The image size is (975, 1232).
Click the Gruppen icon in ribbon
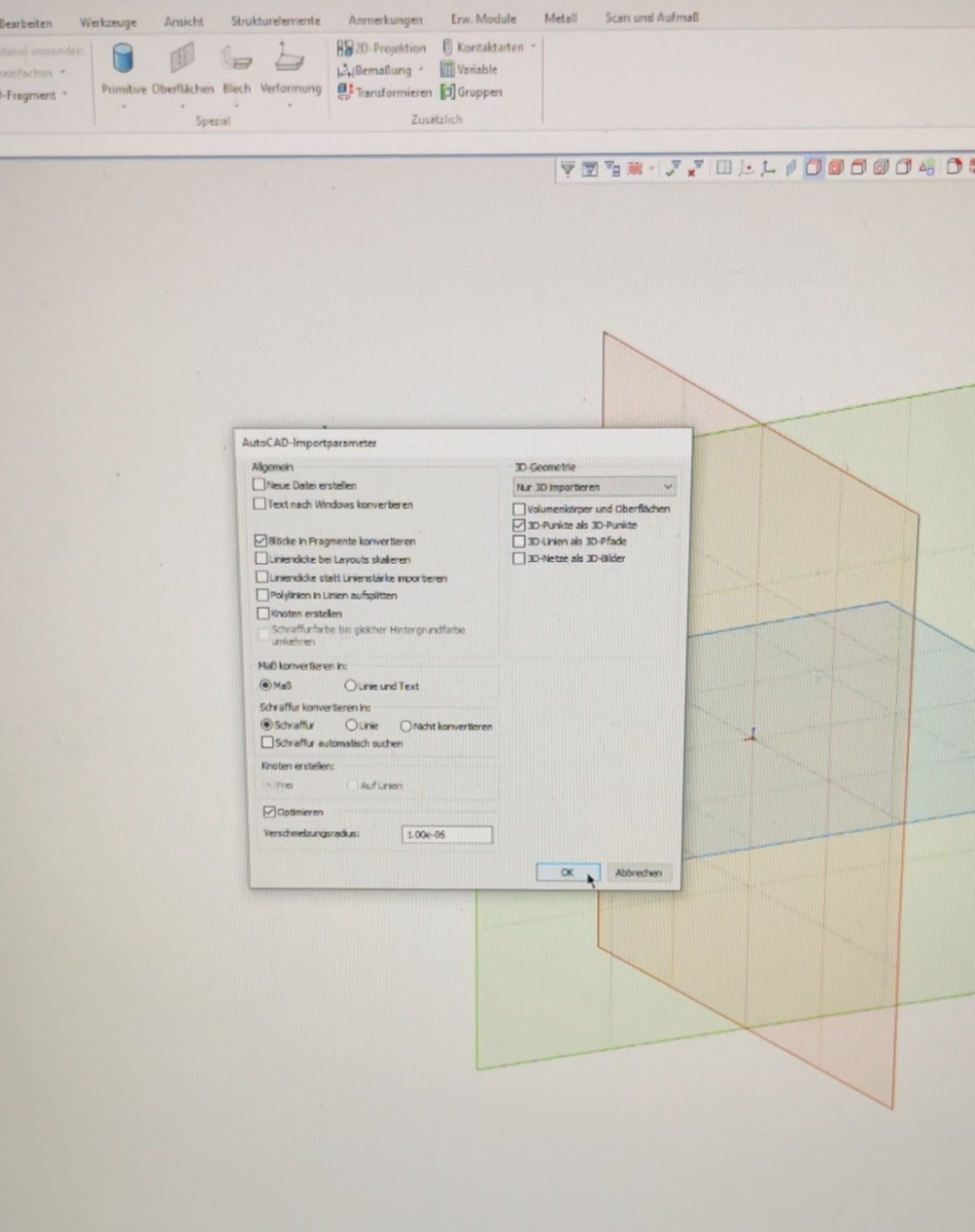pyautogui.click(x=471, y=92)
